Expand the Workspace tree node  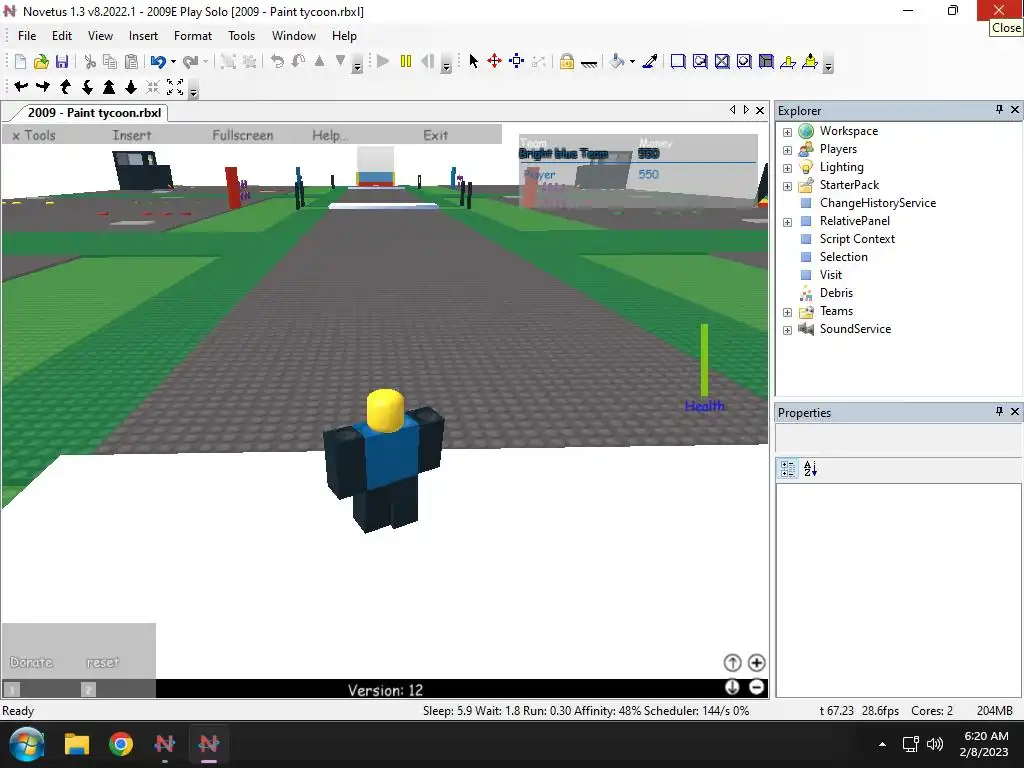[788, 132]
